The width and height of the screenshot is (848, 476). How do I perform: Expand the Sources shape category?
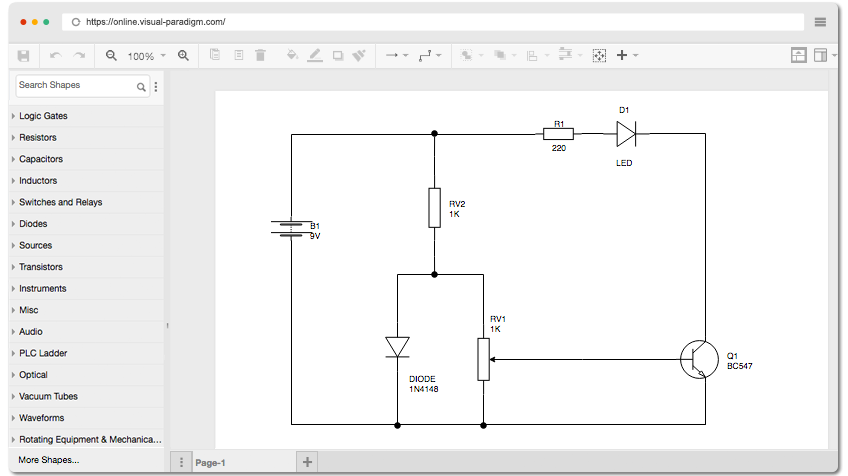(87, 246)
